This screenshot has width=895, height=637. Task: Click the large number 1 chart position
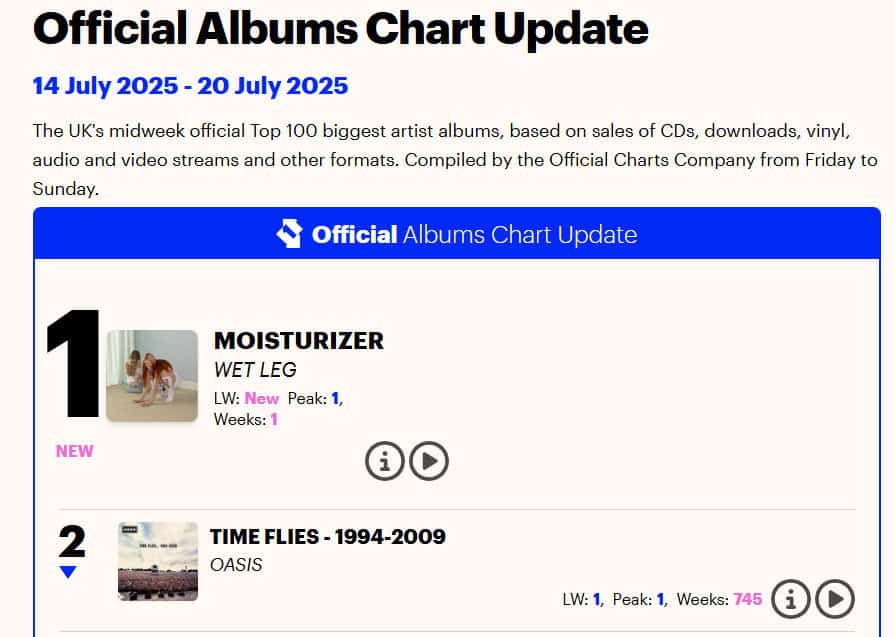74,364
